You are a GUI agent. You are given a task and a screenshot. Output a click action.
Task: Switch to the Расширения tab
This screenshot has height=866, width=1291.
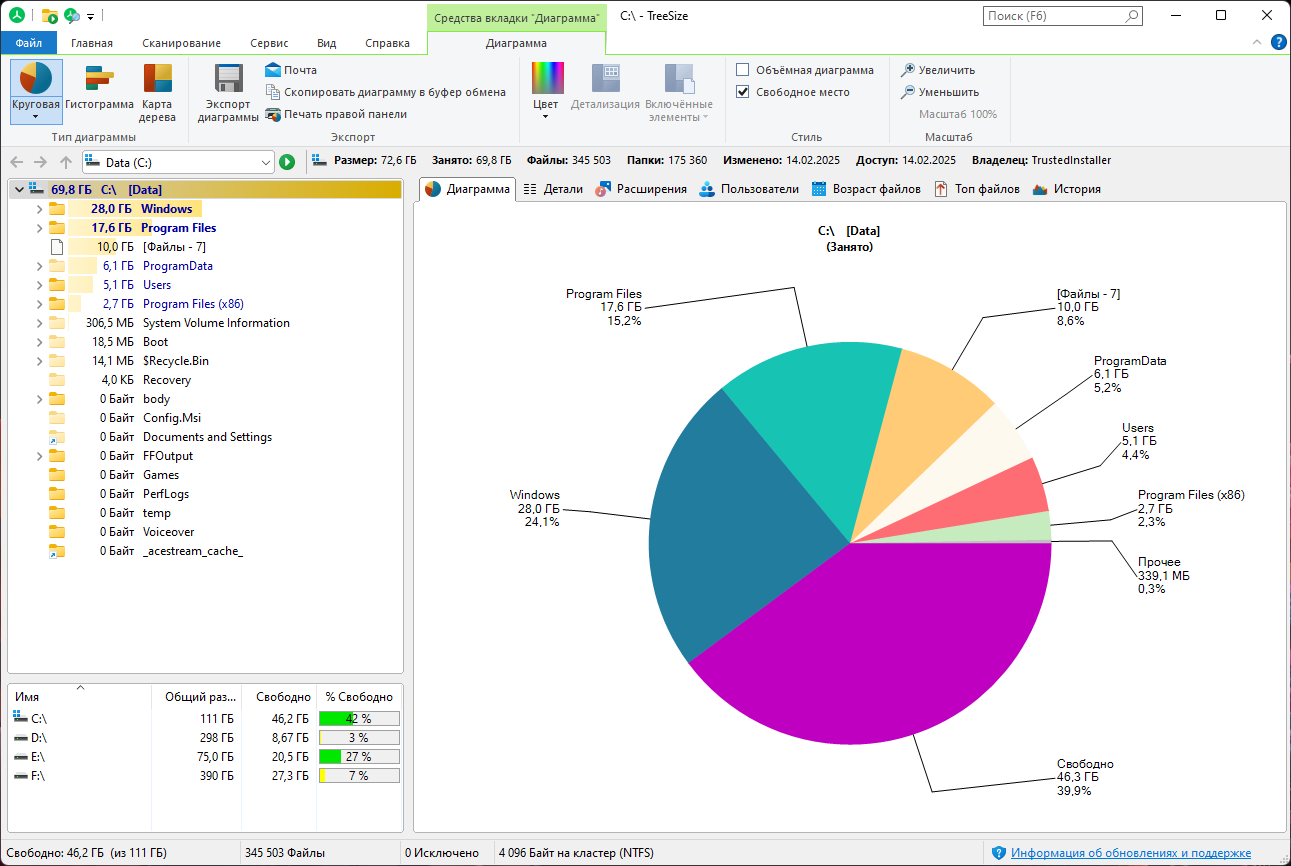(x=641, y=189)
